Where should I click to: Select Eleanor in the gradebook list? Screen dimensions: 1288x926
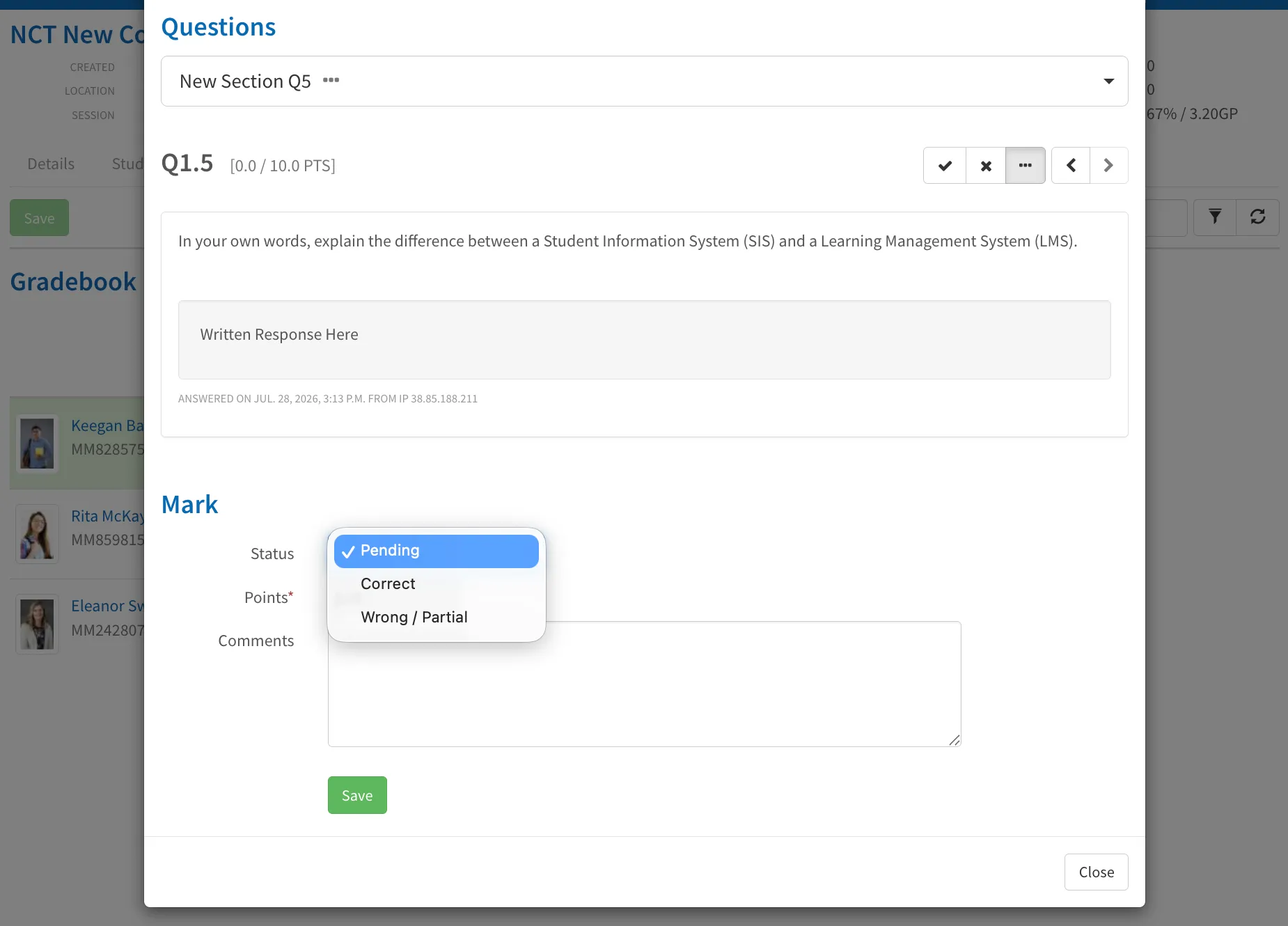[107, 606]
